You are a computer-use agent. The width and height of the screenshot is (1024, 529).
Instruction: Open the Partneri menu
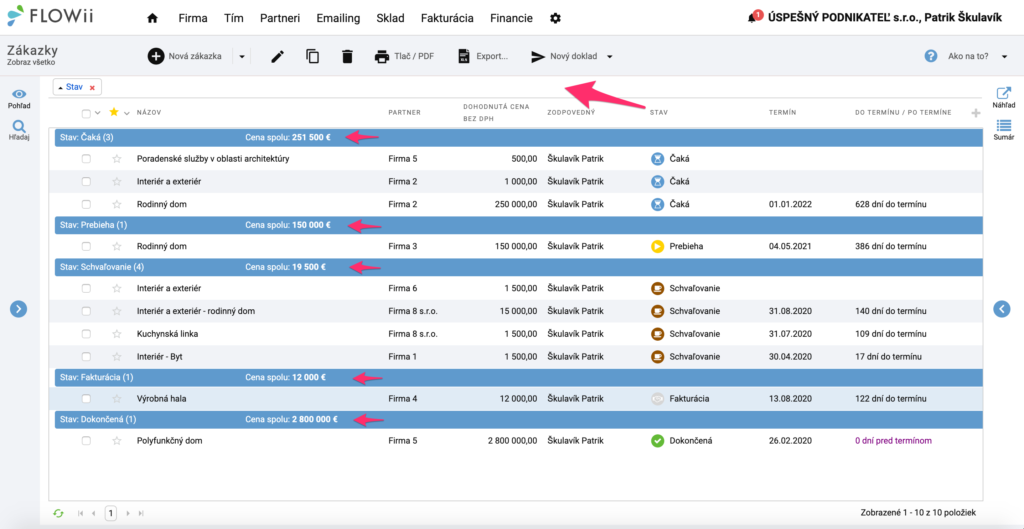(x=280, y=18)
